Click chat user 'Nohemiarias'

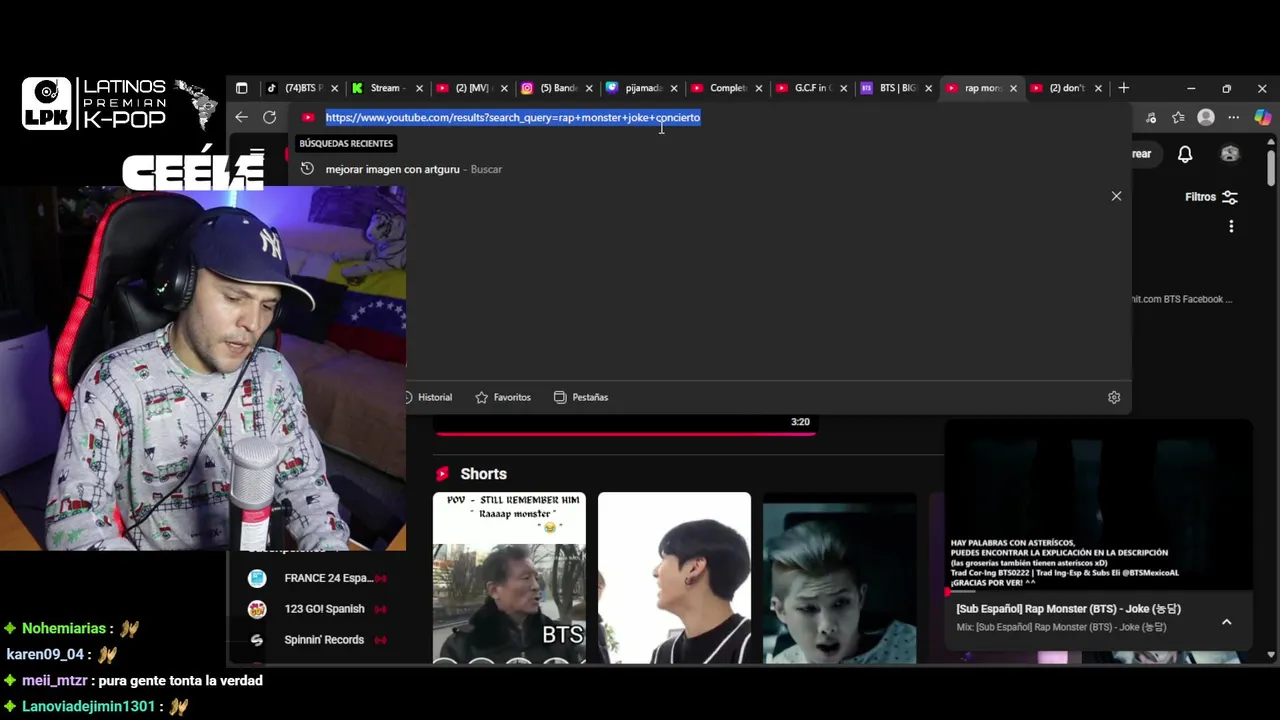pos(64,629)
